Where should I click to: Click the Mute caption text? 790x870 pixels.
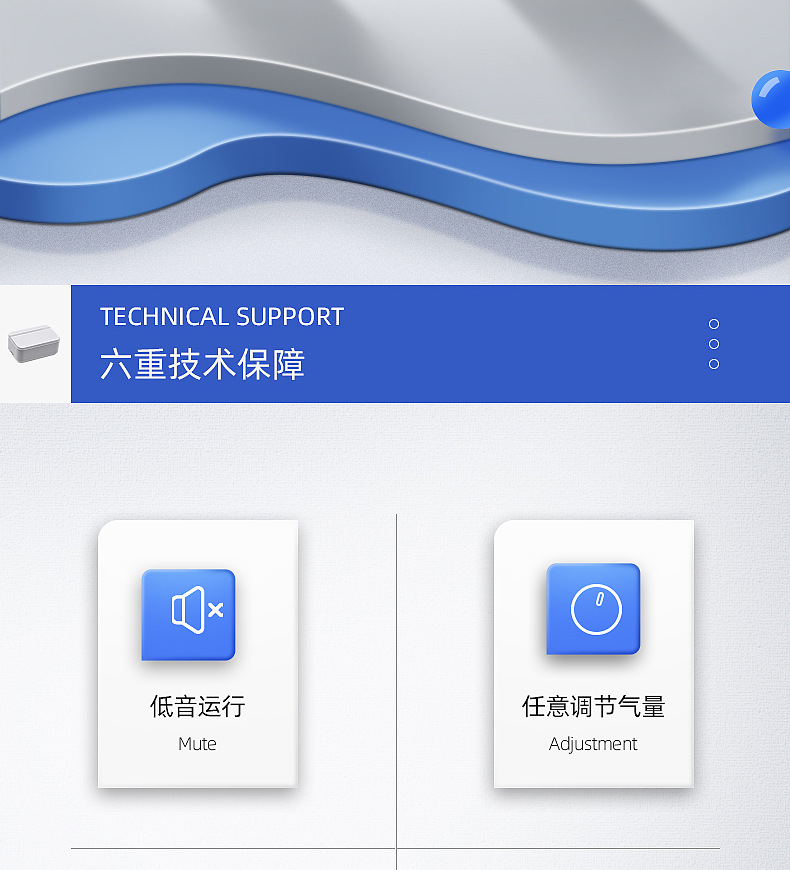coord(198,743)
